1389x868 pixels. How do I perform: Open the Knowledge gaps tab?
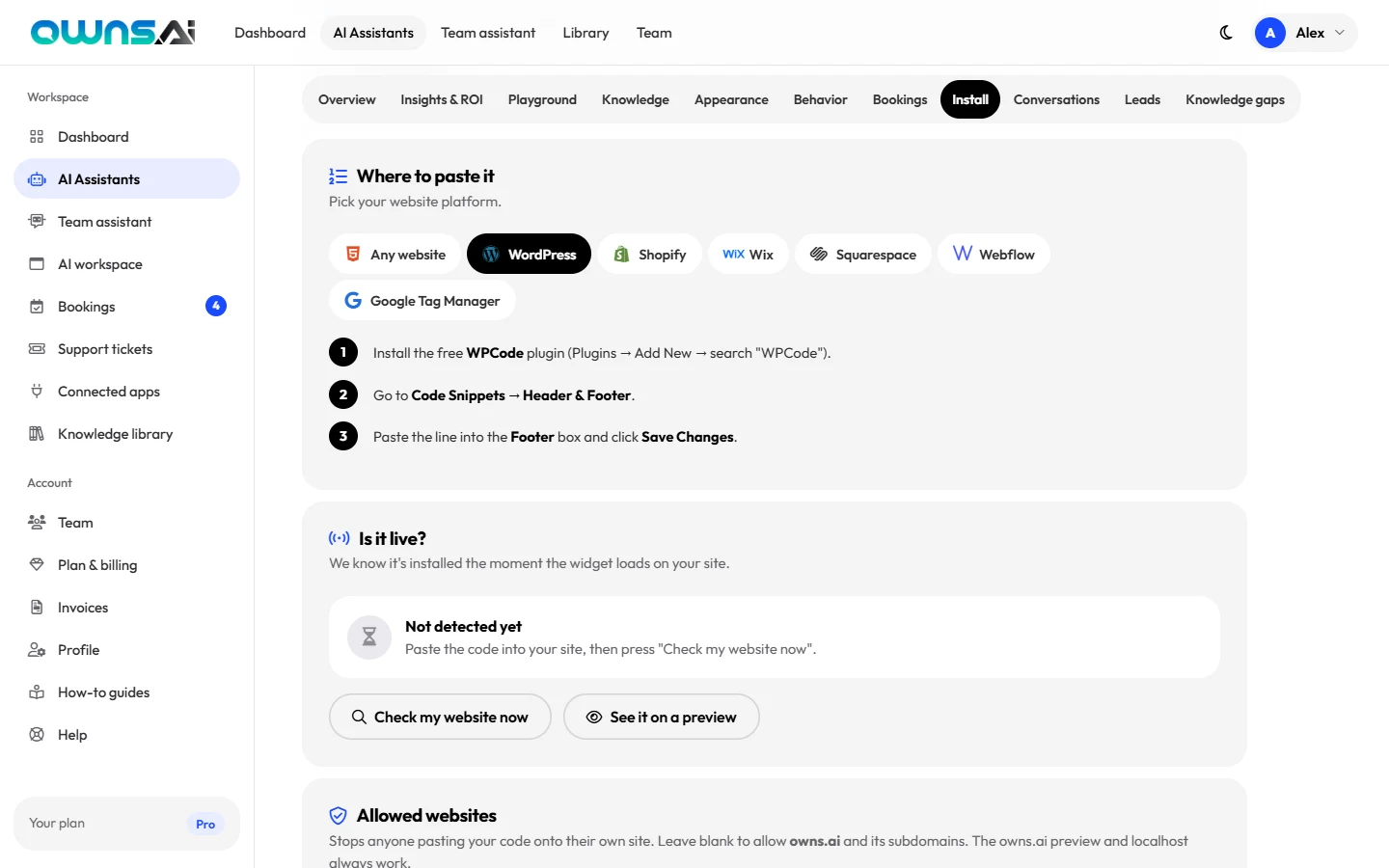1235,99
